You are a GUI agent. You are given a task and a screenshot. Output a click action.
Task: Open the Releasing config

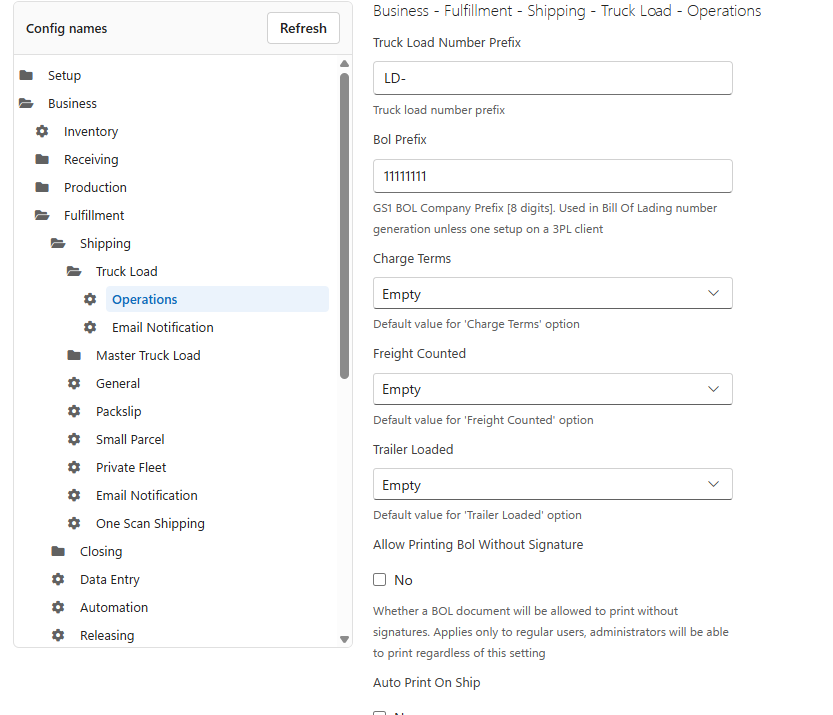[107, 635]
